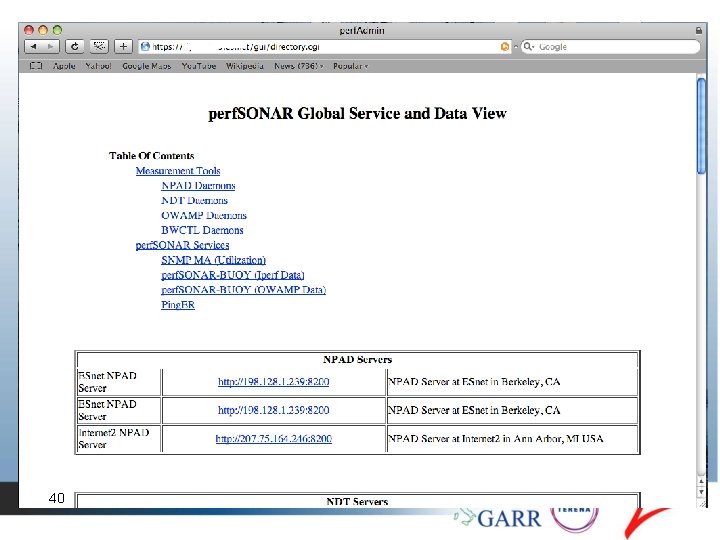The image size is (720, 540).
Task: Open perfSONAR-BUOY (Iperf Data) link
Action: [232, 275]
